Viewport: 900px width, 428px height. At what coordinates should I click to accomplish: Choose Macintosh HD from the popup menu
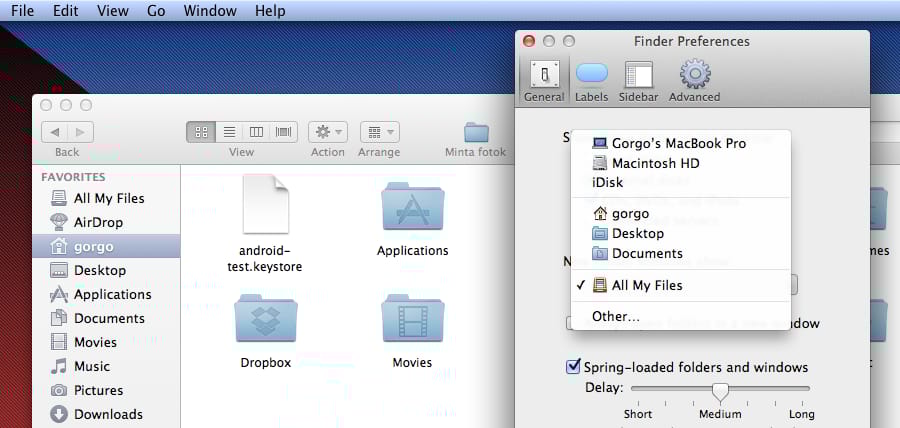(x=681, y=164)
